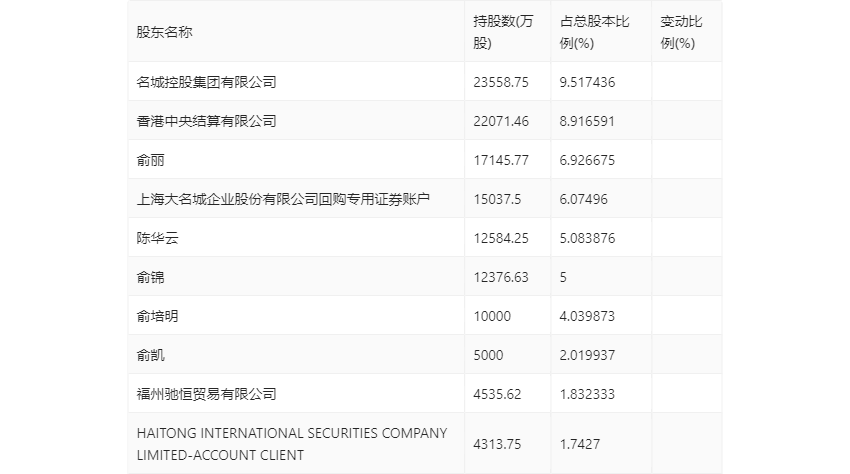Select the HAITONG INTERNATIONAL SECURITIES COMPANY row
This screenshot has height=474, width=850.
coord(425,444)
